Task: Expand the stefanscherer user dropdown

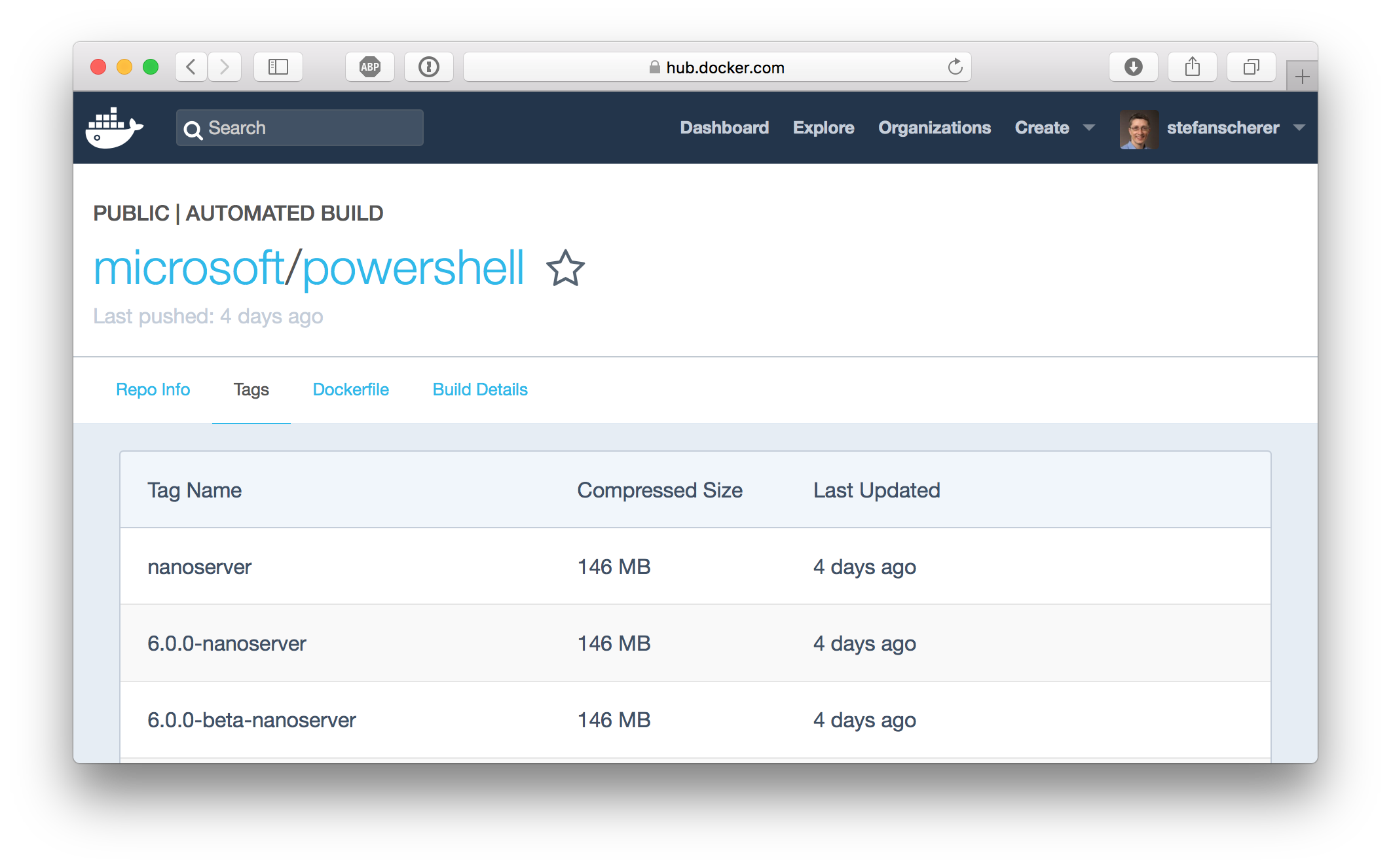Action: [1300, 127]
